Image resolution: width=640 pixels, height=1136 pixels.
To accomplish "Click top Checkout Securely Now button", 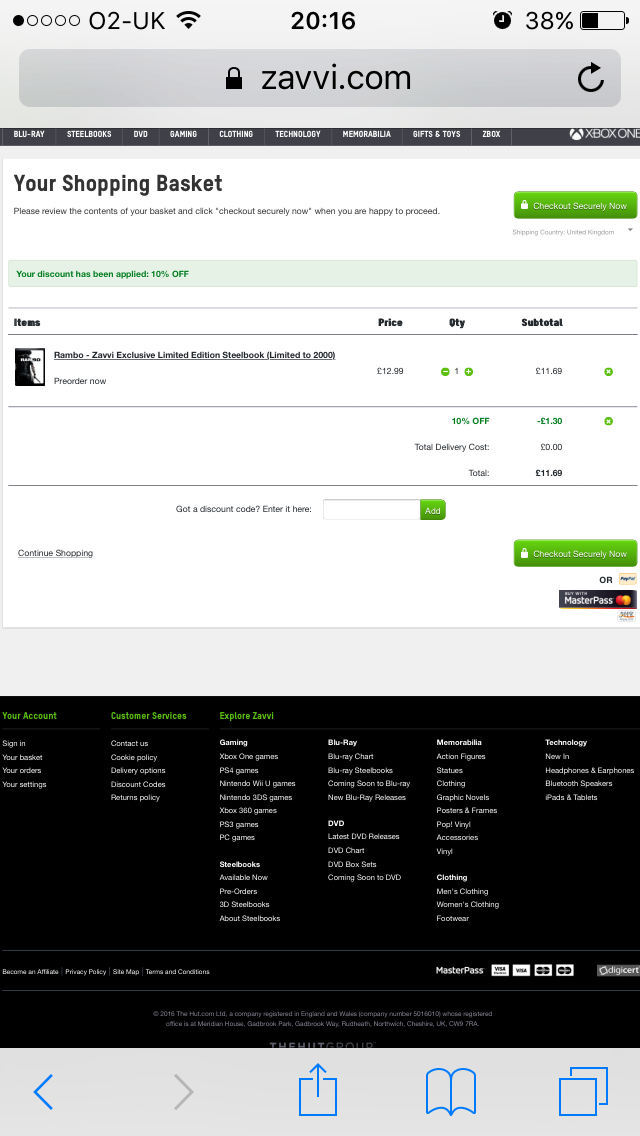I will [x=575, y=206].
